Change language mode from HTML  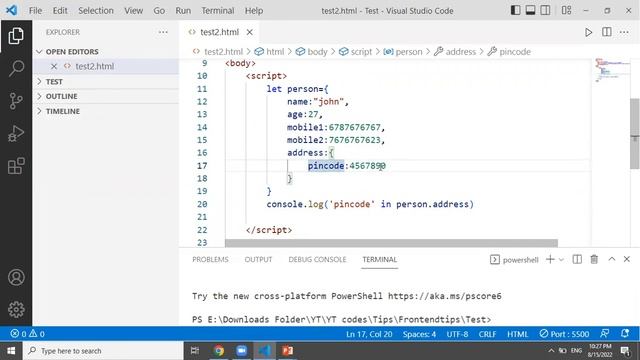(x=518, y=334)
